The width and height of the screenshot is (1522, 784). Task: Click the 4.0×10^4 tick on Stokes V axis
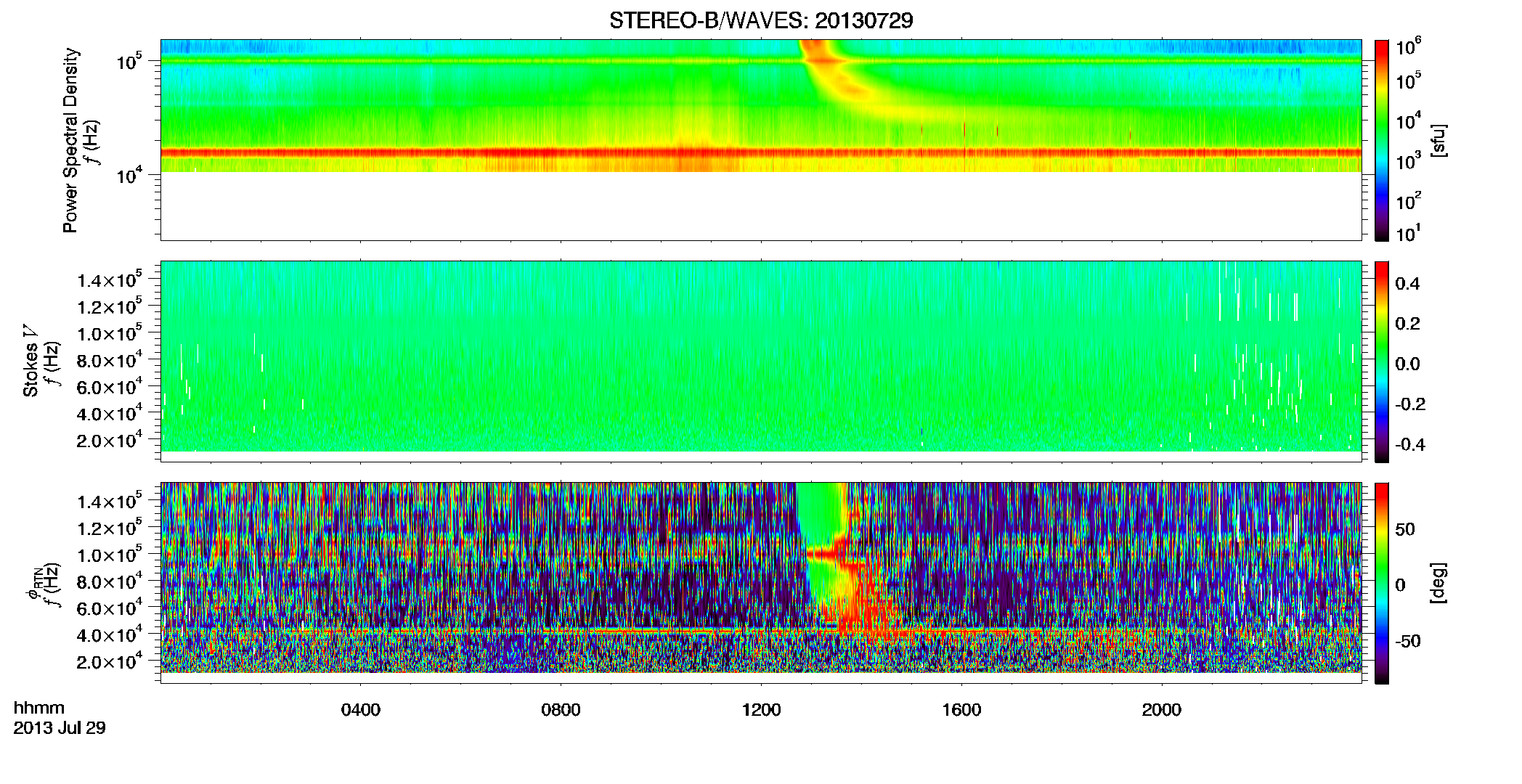109,412
